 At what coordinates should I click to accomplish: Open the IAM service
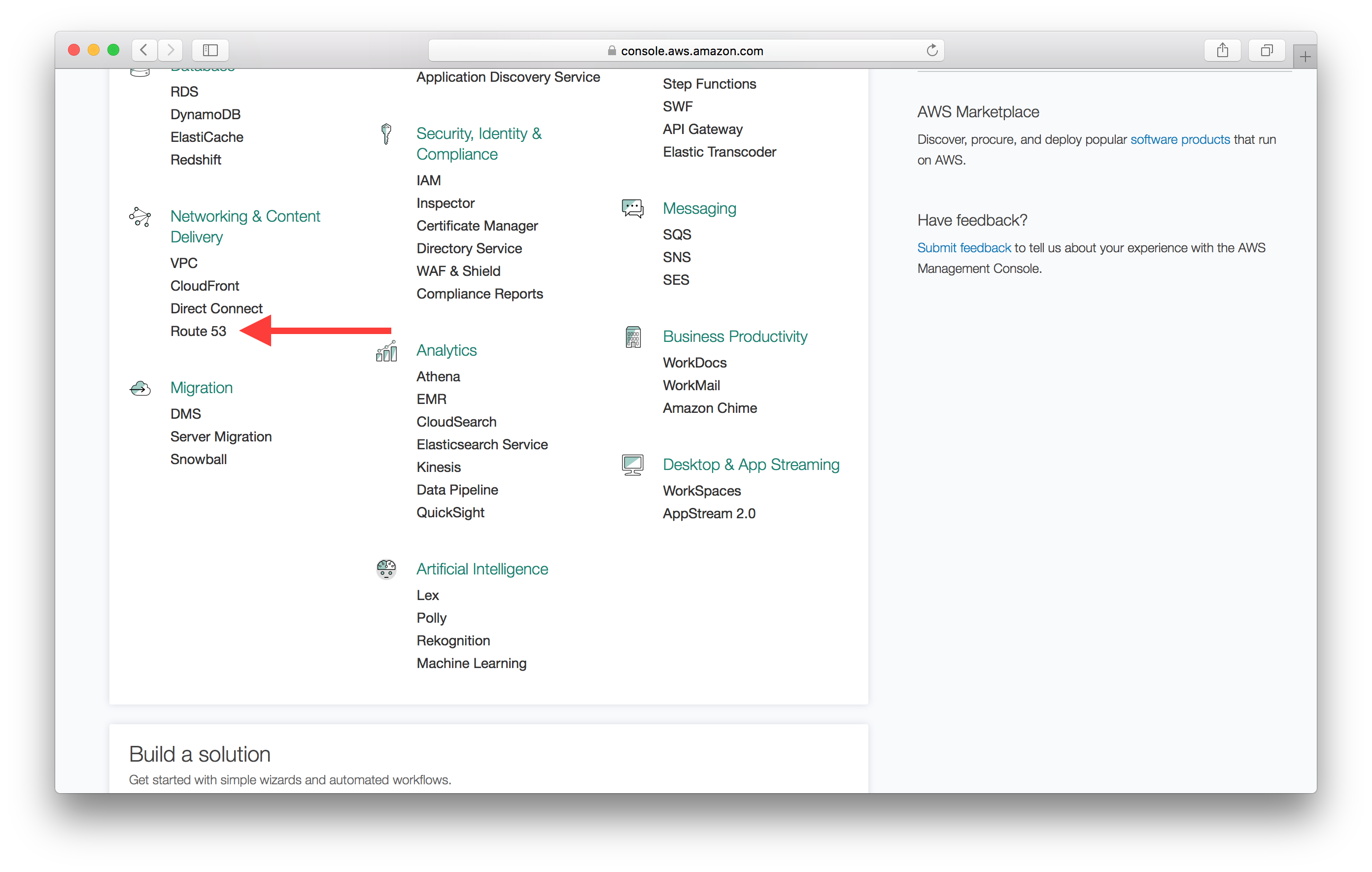pyautogui.click(x=428, y=180)
